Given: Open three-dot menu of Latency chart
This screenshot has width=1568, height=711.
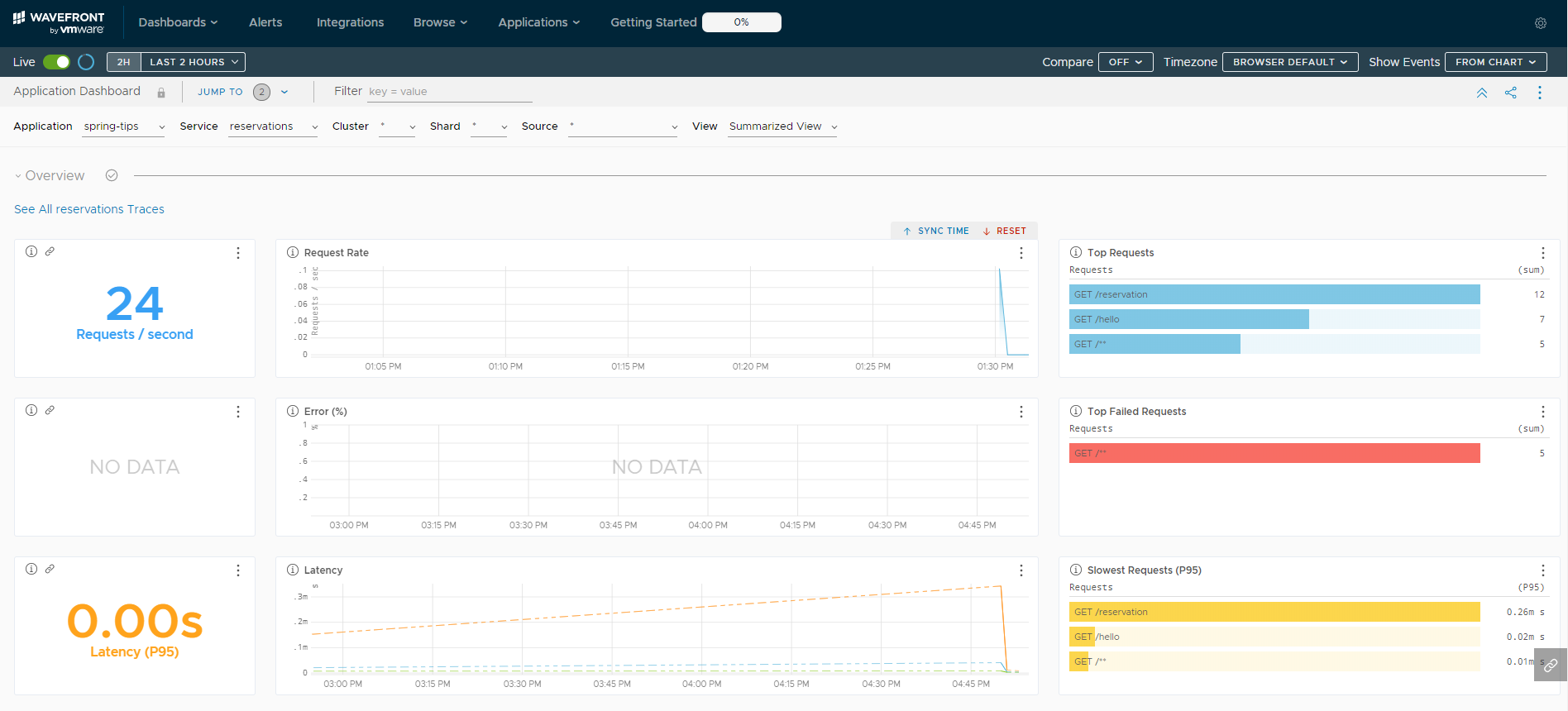Looking at the screenshot, I should coord(1021,570).
